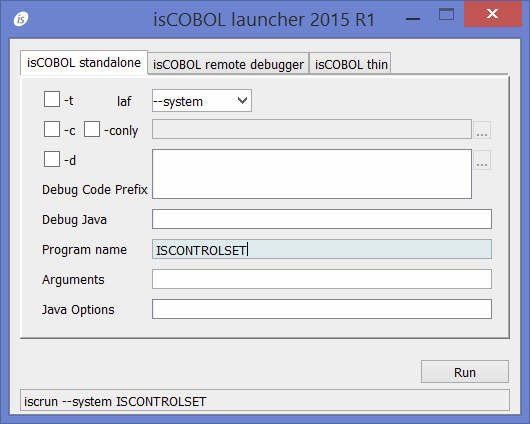Tick the -c checkbox

(x=52, y=129)
